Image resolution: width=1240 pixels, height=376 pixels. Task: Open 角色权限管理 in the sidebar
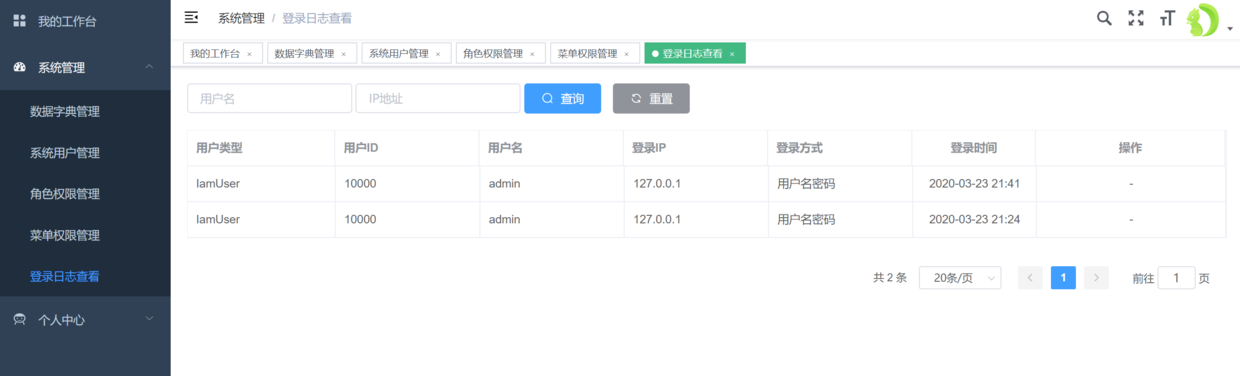(65, 194)
